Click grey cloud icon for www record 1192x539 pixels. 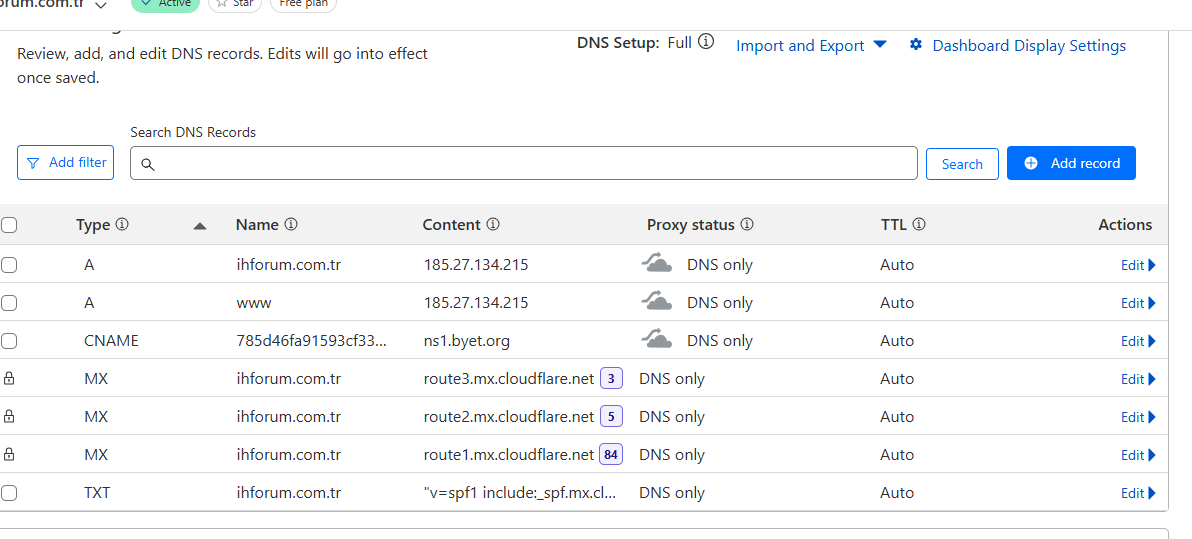(656, 302)
